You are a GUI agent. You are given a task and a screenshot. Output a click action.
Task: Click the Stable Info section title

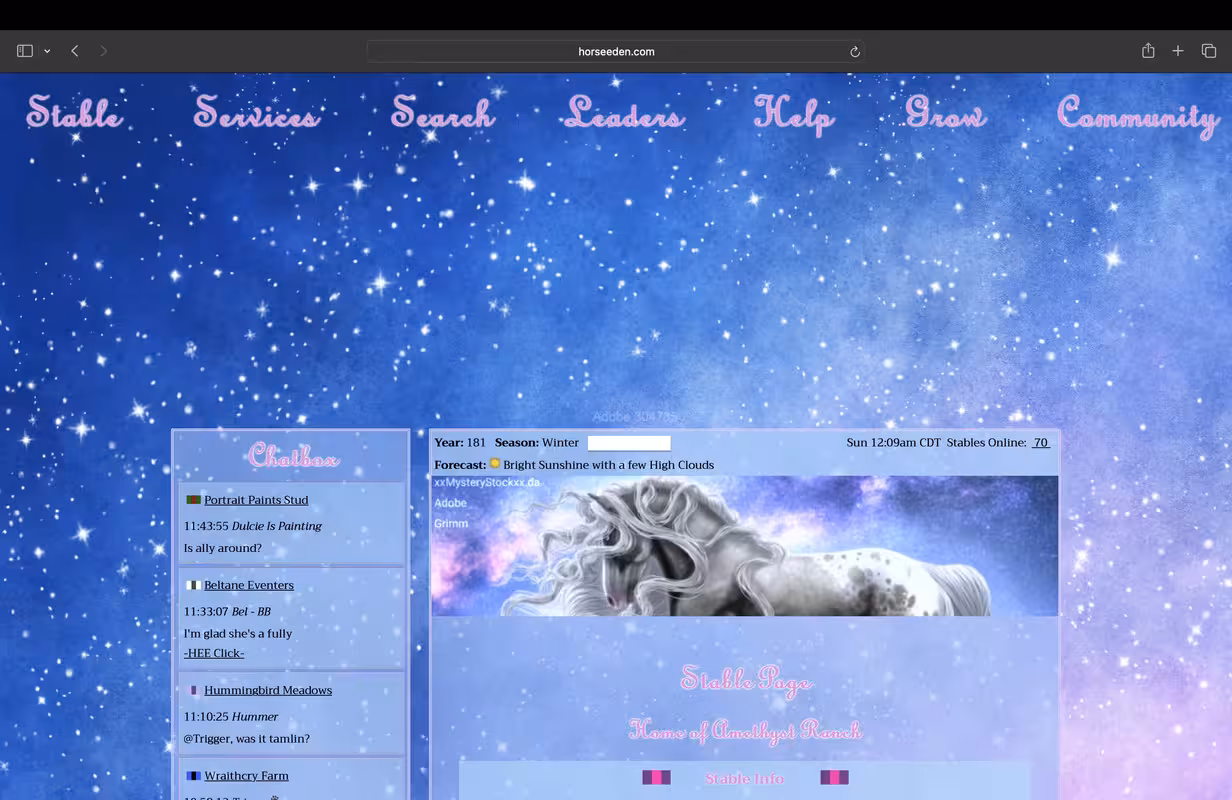point(744,778)
